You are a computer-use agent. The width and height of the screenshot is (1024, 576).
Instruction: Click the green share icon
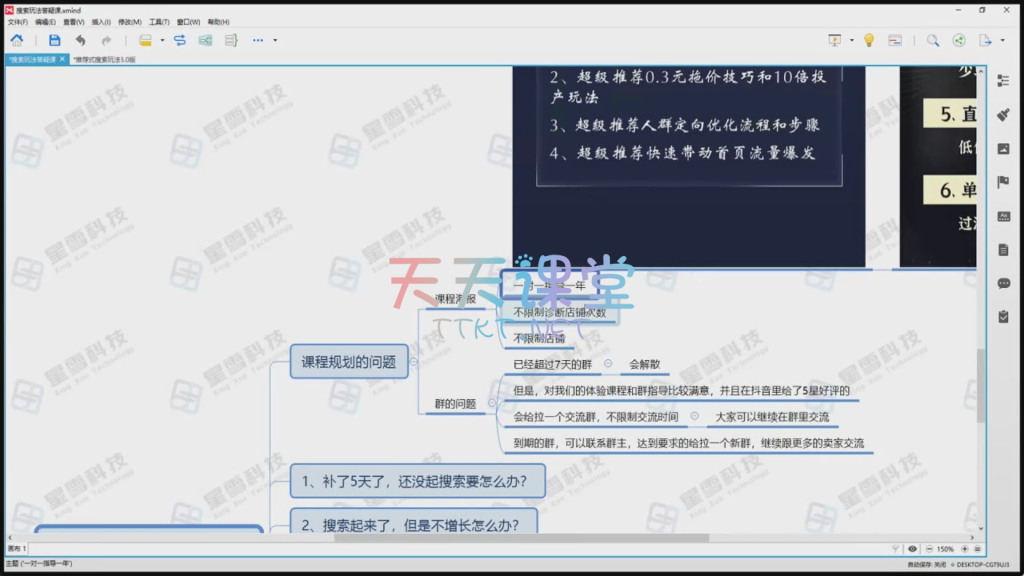click(959, 40)
